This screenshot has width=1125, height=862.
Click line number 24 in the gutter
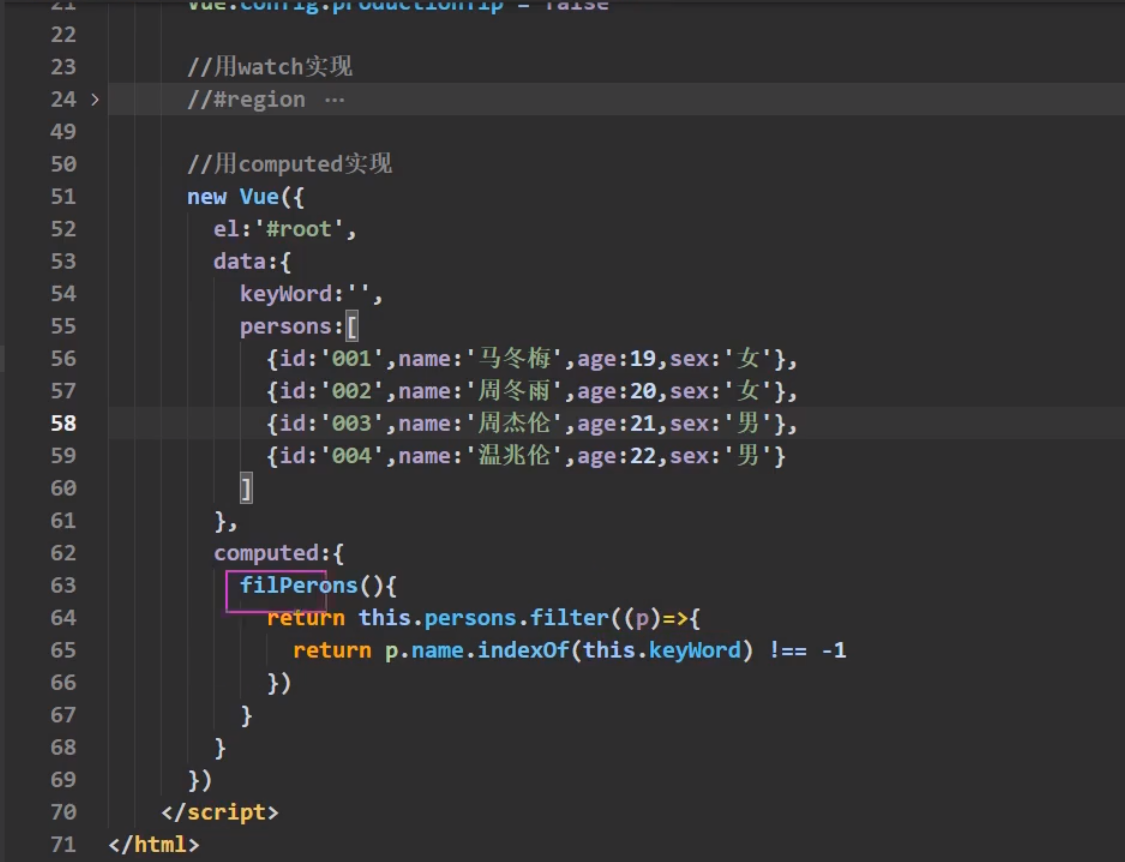(x=63, y=99)
